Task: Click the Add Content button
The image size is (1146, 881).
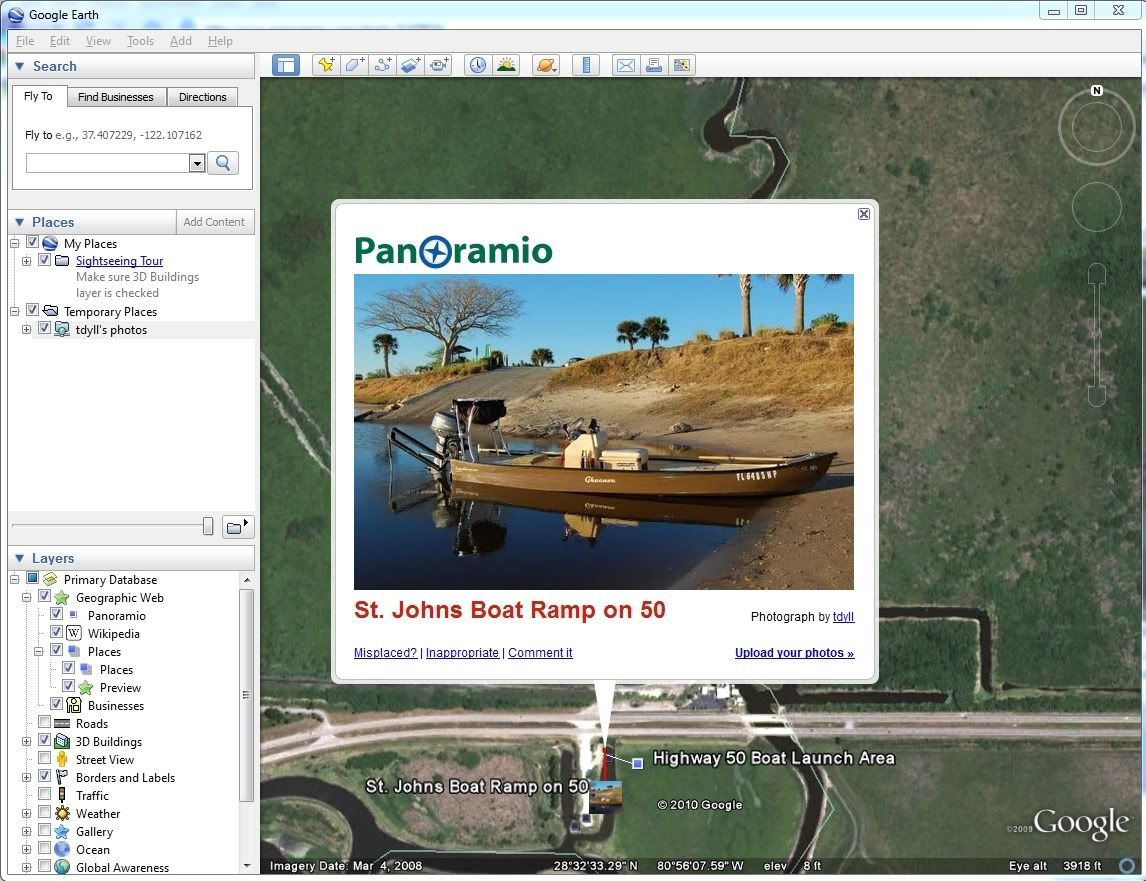Action: point(214,222)
